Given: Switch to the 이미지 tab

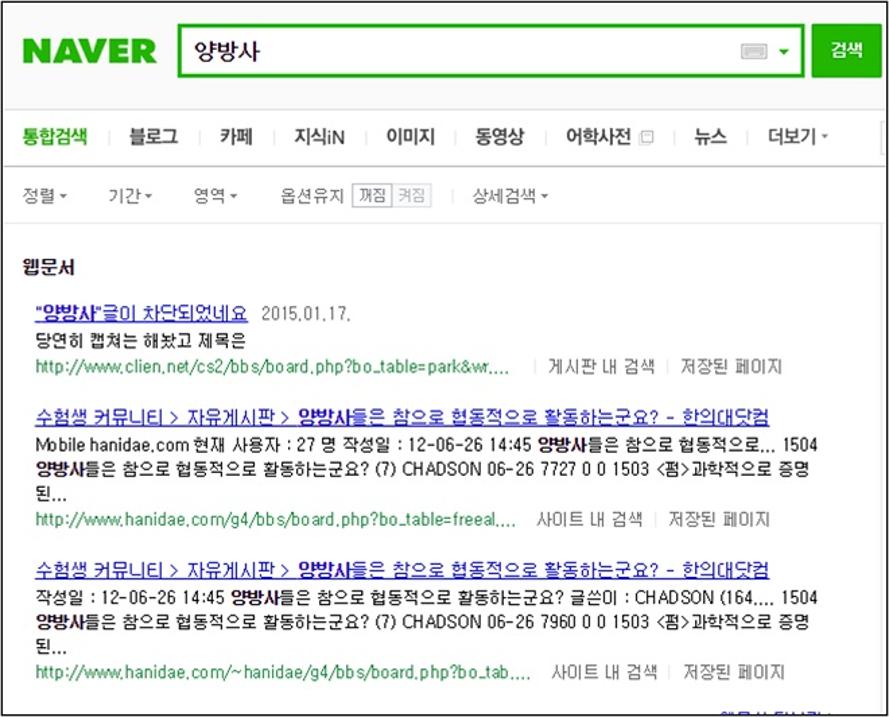Looking at the screenshot, I should (410, 136).
